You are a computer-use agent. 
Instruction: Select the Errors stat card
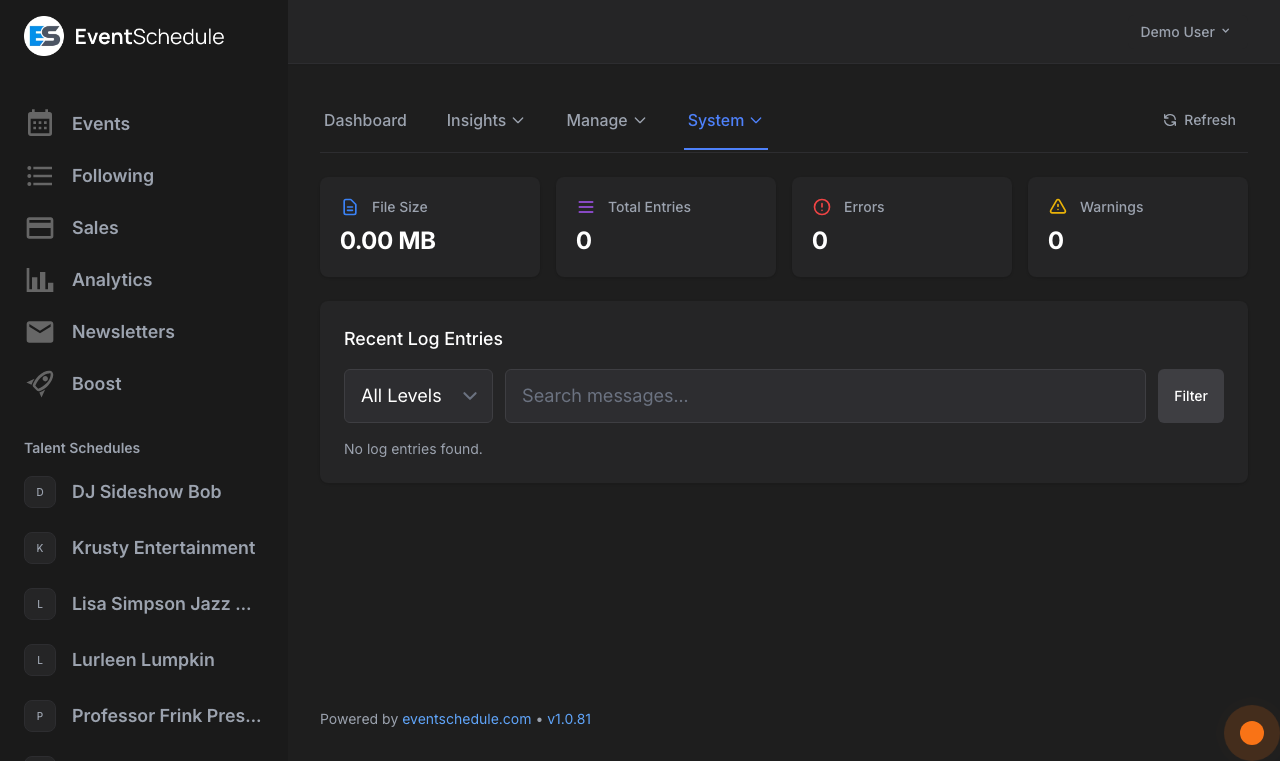902,227
